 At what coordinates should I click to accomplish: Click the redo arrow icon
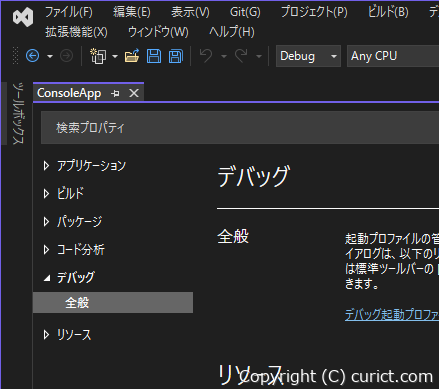pos(241,56)
